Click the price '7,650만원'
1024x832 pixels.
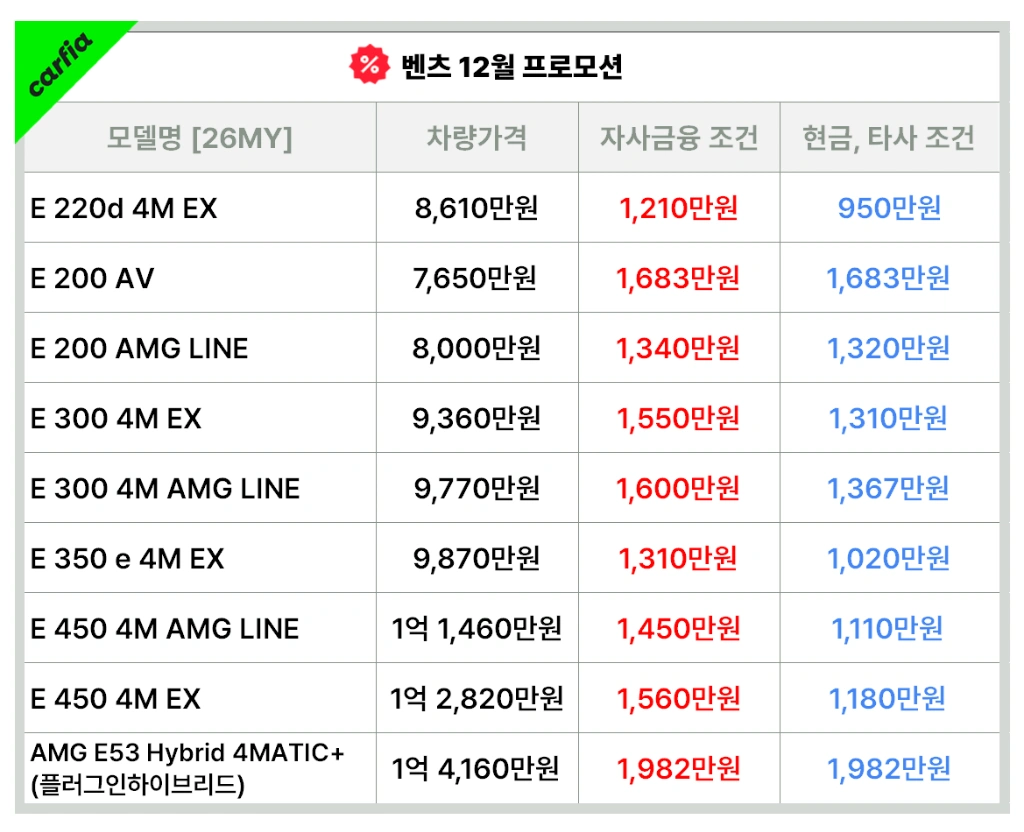pyautogui.click(x=475, y=278)
